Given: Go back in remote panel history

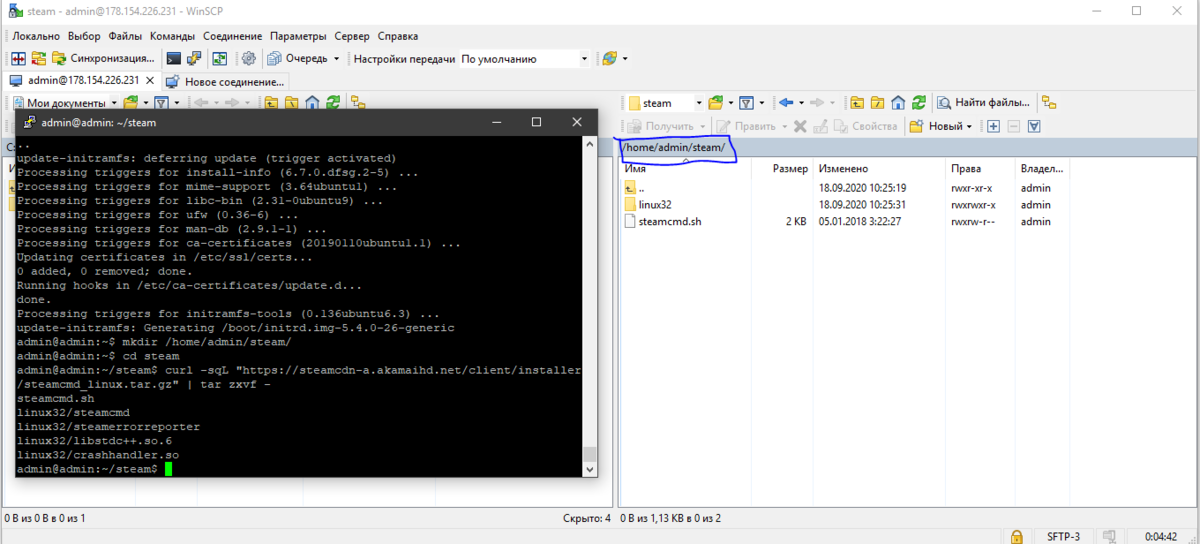Looking at the screenshot, I should coord(786,102).
